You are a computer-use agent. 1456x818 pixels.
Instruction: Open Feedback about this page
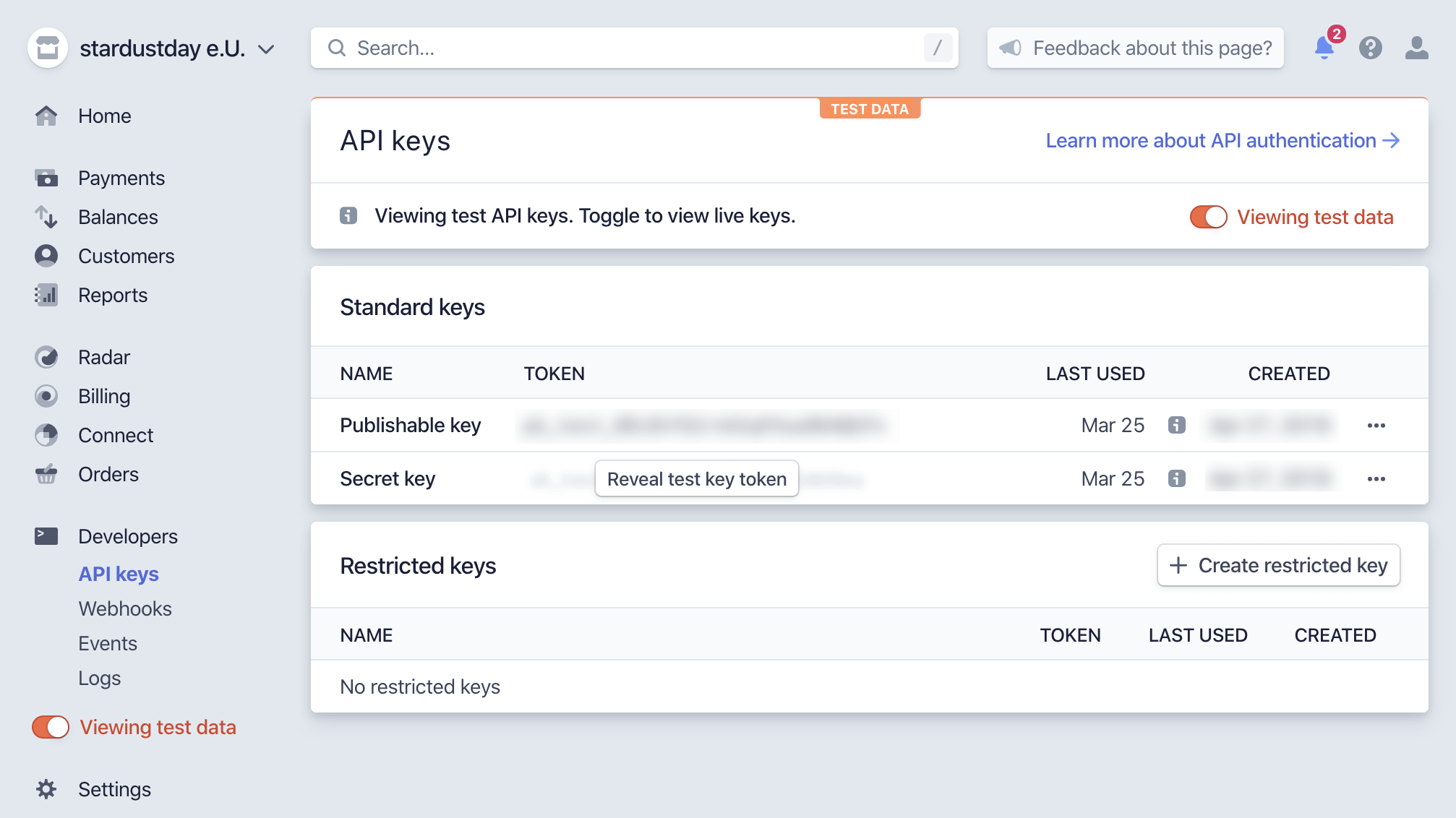pos(1135,48)
